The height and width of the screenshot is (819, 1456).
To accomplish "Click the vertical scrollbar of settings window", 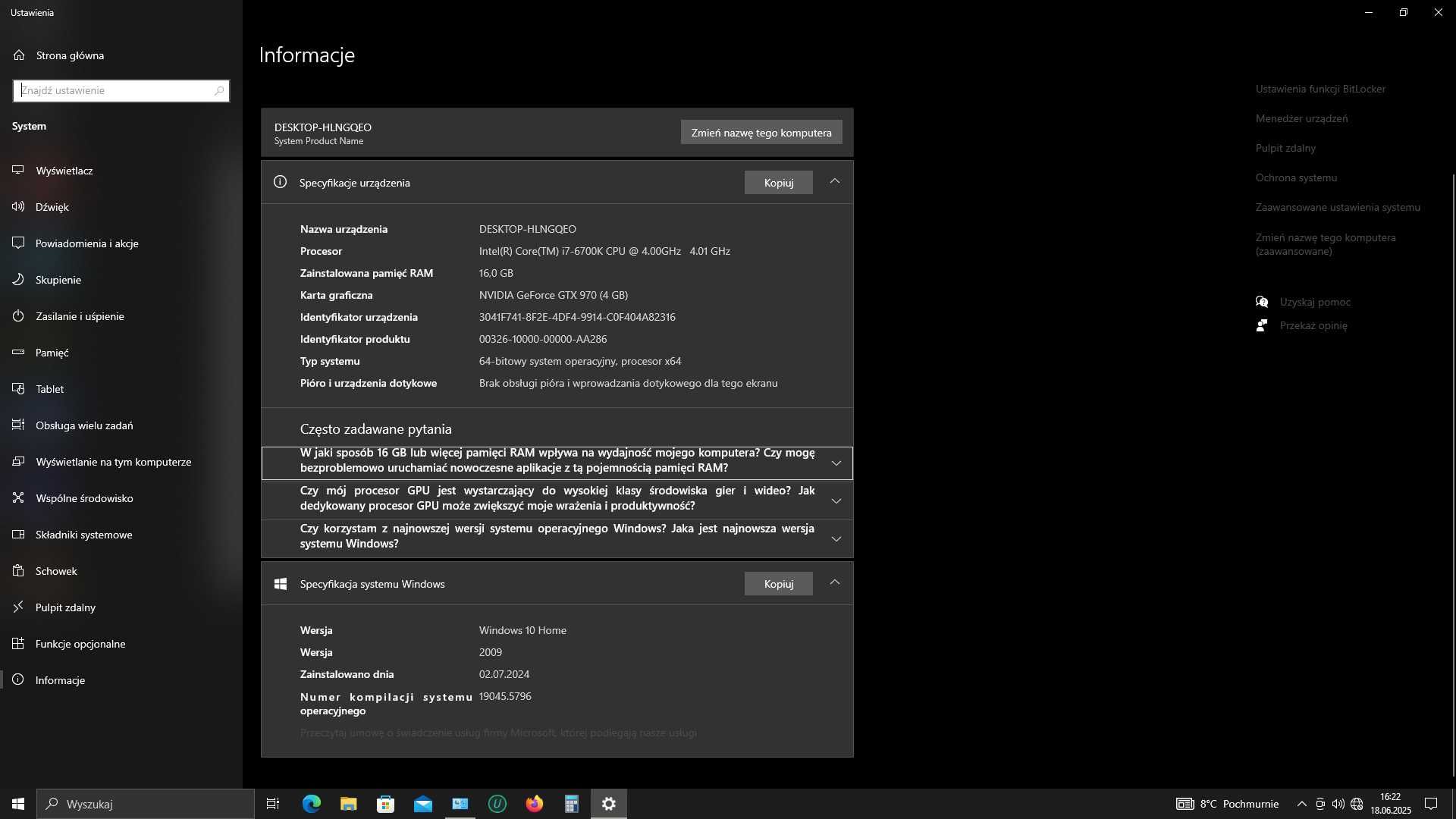I will click(x=1453, y=474).
